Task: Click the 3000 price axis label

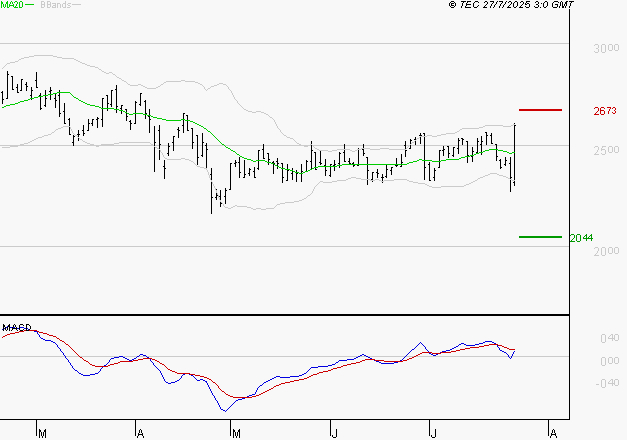Action: pos(606,48)
